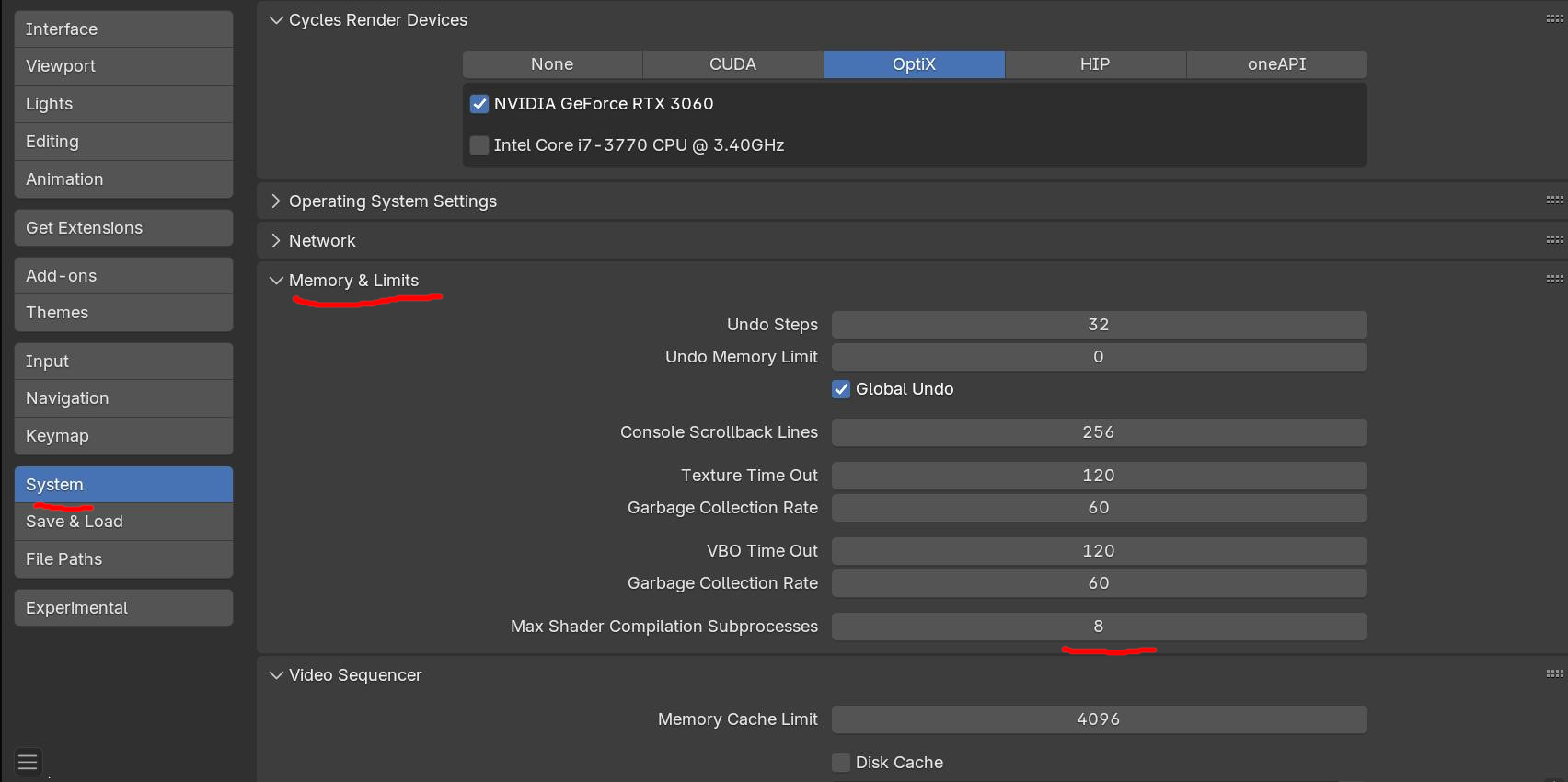
Task: Click the Video Sequencer panel grip icon
Action: [1555, 673]
